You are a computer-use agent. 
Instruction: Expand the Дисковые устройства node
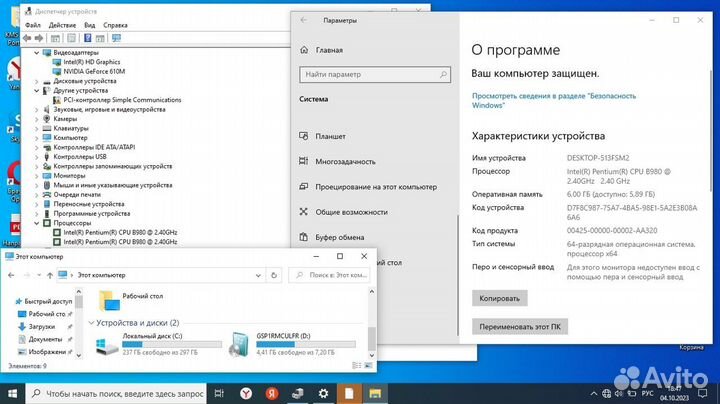pos(37,81)
